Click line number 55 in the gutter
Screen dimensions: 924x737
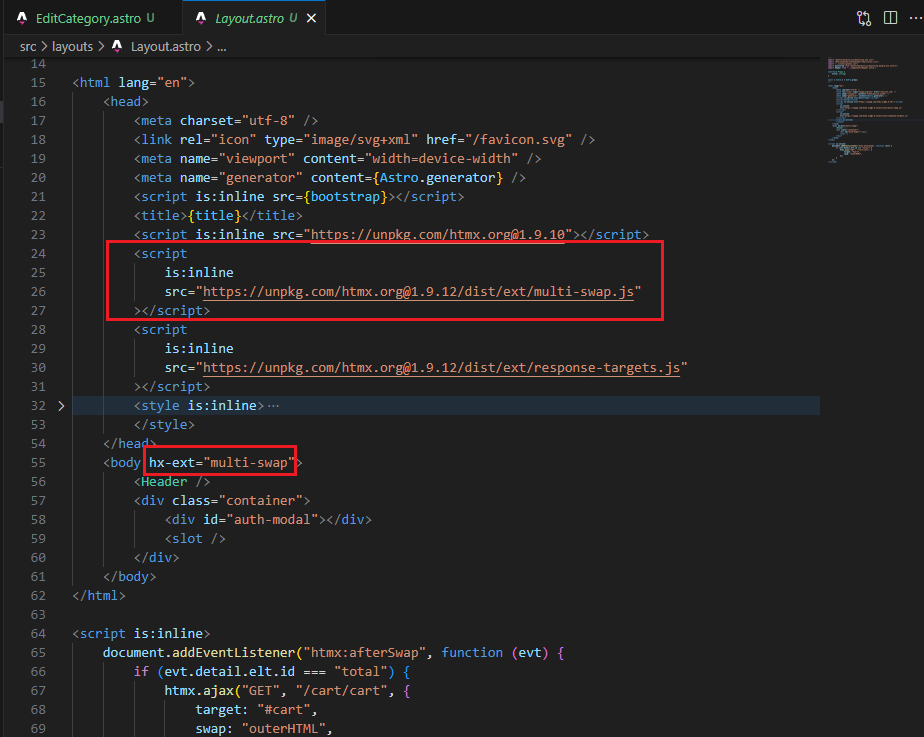click(38, 463)
